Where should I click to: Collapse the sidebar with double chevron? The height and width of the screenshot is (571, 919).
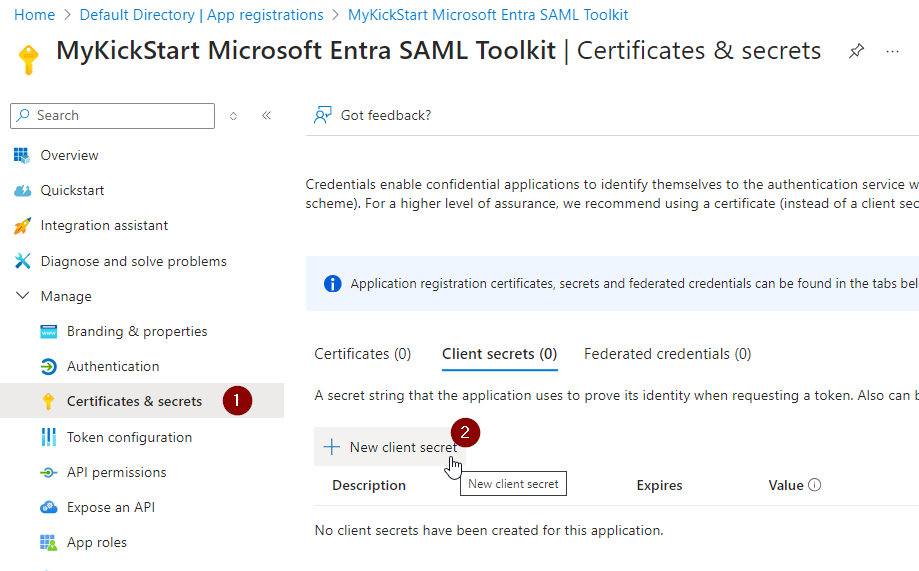coord(267,116)
